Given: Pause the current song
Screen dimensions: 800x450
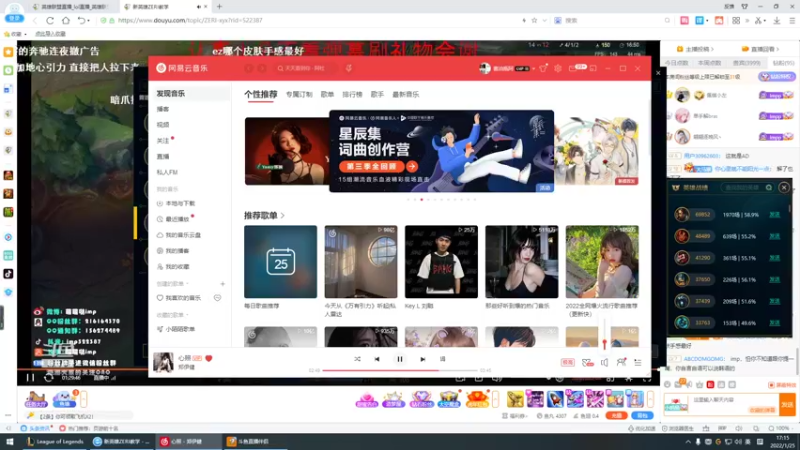Looking at the screenshot, I should pyautogui.click(x=400, y=359).
